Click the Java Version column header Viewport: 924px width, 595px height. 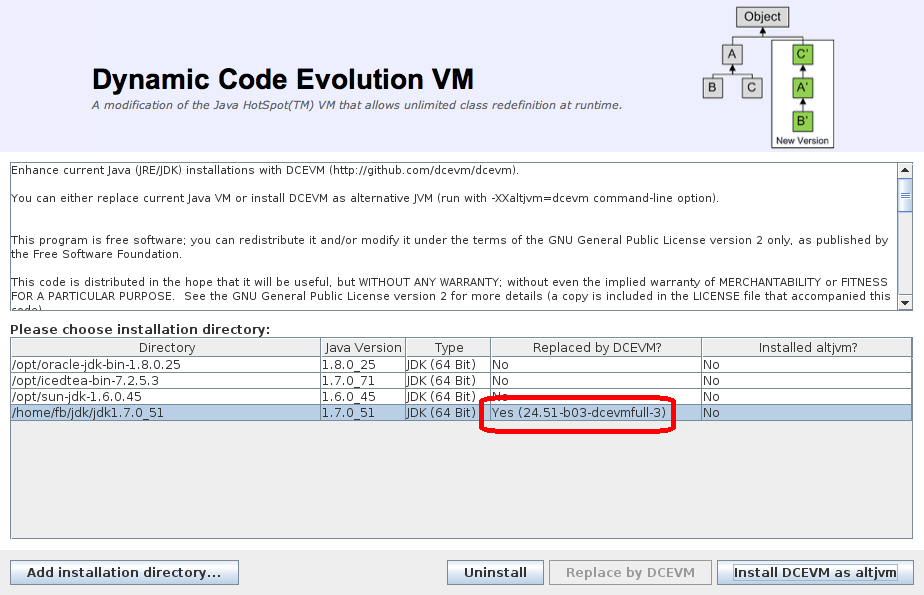click(x=363, y=348)
